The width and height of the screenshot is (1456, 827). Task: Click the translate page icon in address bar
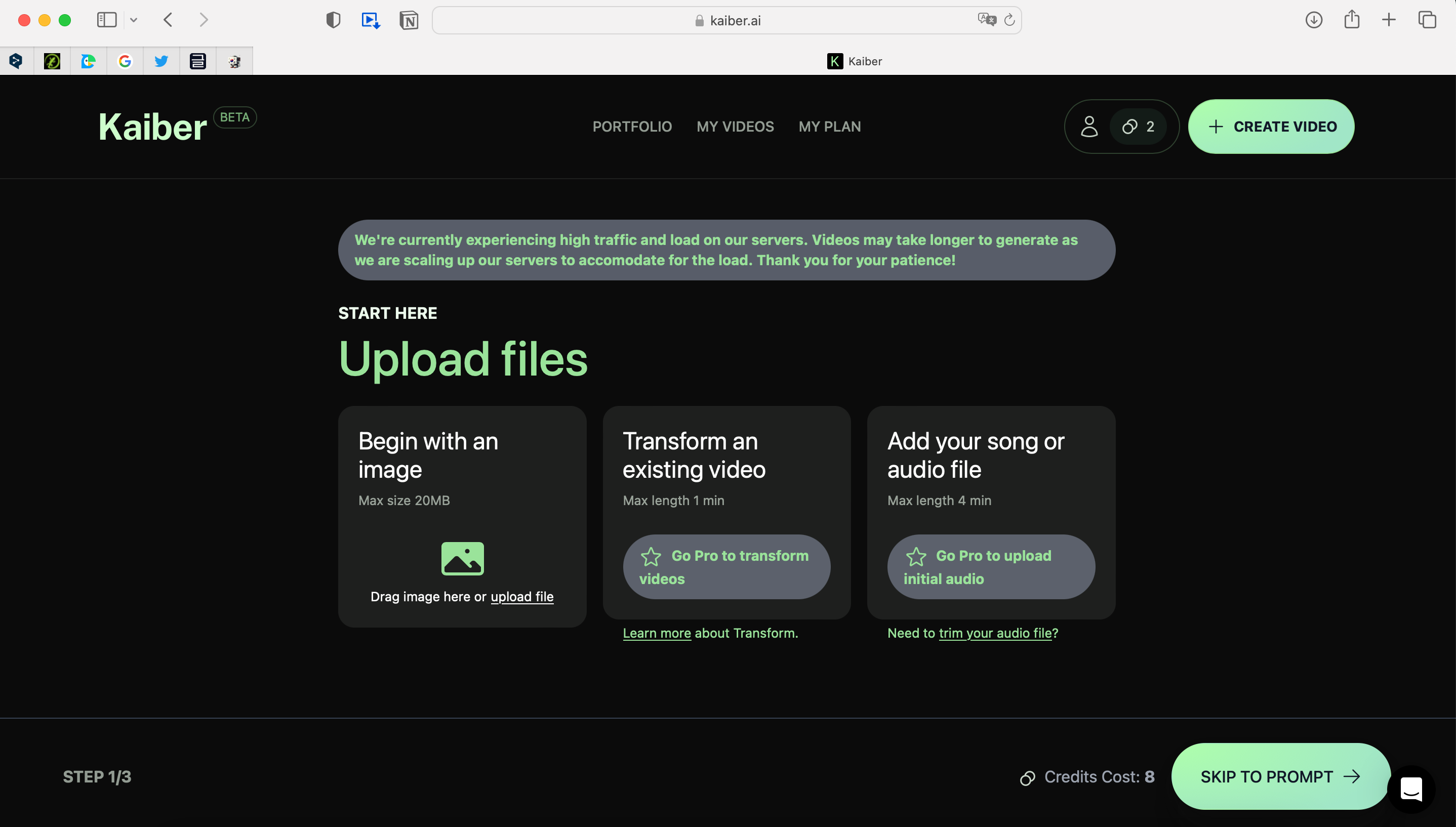986,20
